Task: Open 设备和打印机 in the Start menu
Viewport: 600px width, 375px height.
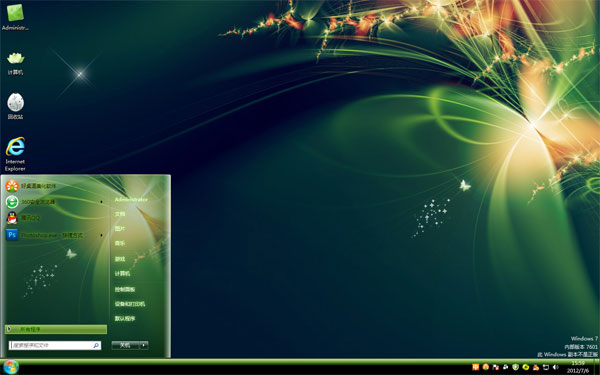Action: click(x=130, y=304)
